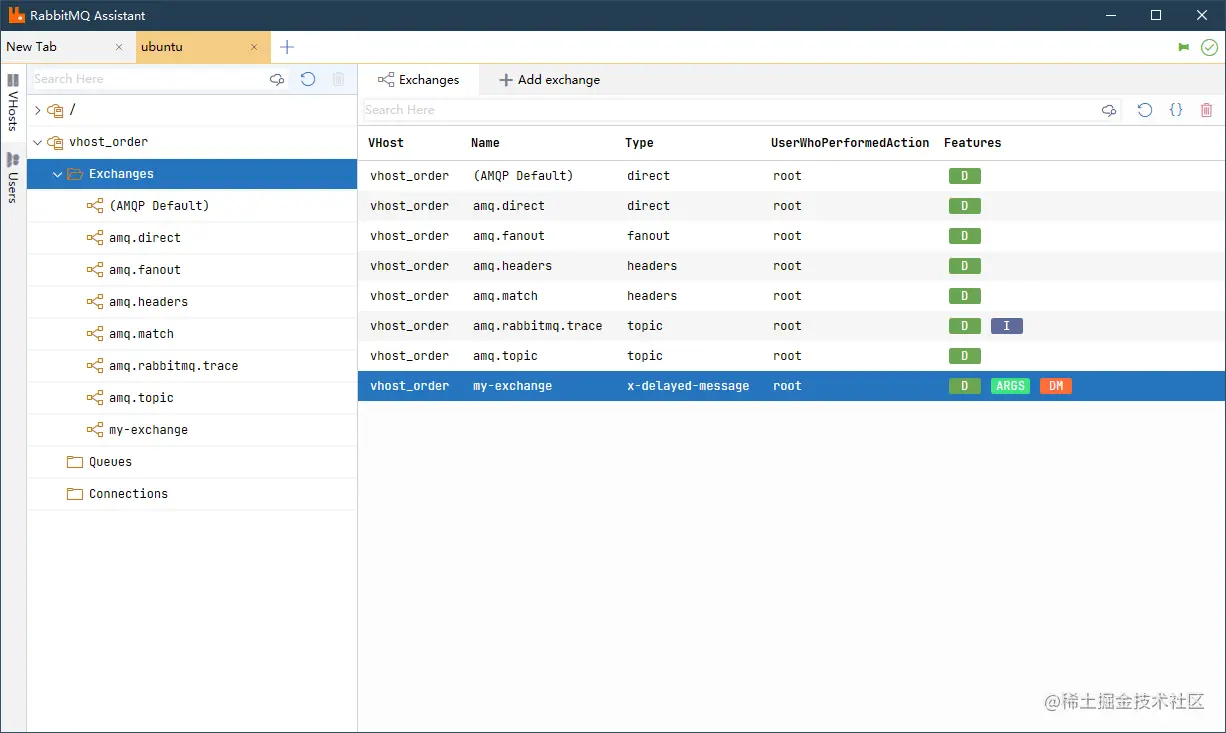Sort by the Name column header

[485, 143]
